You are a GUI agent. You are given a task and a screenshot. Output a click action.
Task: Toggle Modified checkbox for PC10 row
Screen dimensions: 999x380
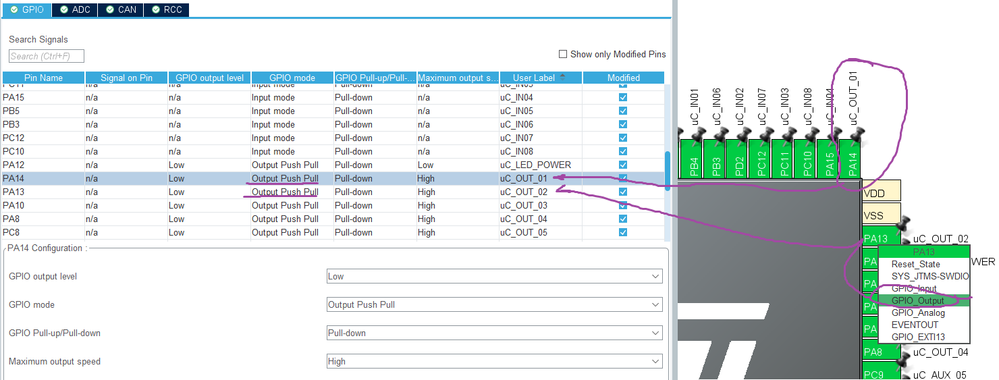coord(623,151)
